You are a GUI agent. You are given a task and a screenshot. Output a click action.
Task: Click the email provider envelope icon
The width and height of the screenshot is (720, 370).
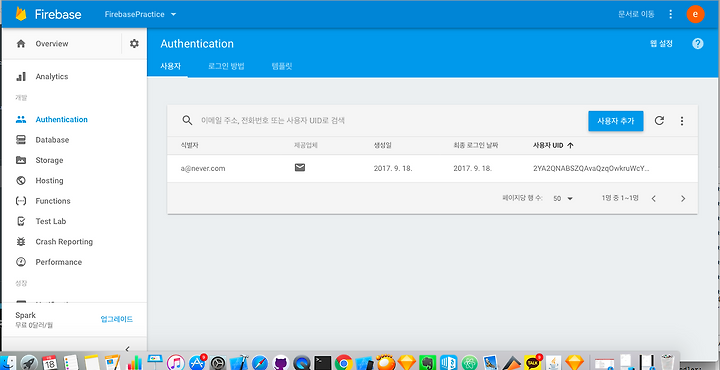300,168
